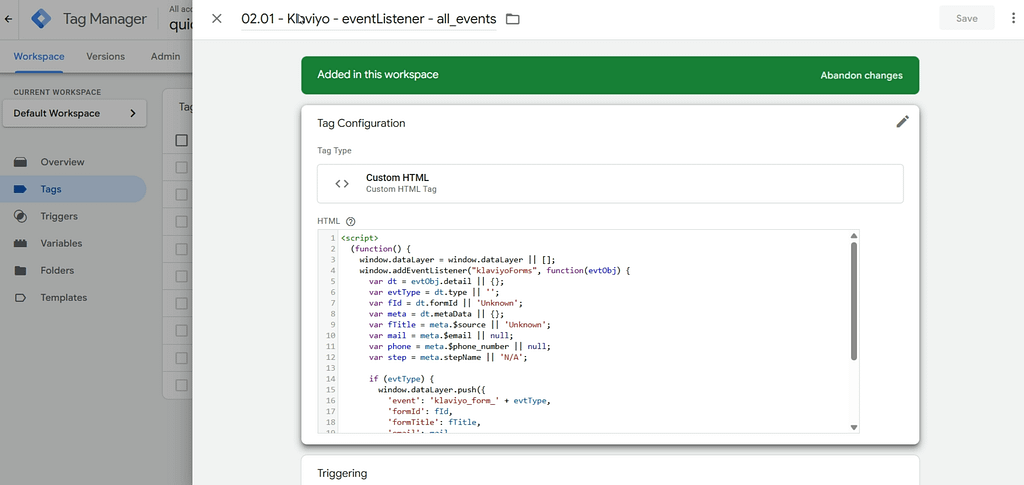The height and width of the screenshot is (485, 1024).
Task: Check the first tag row checkbox
Action: click(x=181, y=167)
